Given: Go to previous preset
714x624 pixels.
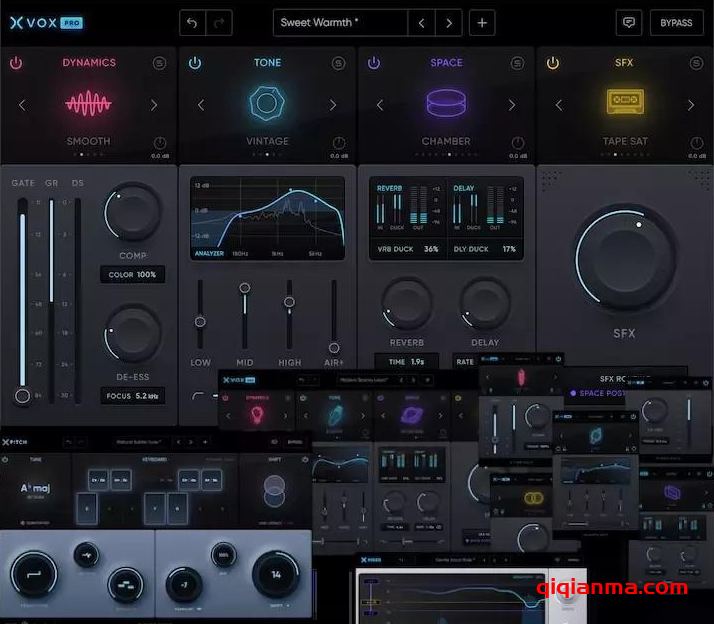Looking at the screenshot, I should 422,23.
